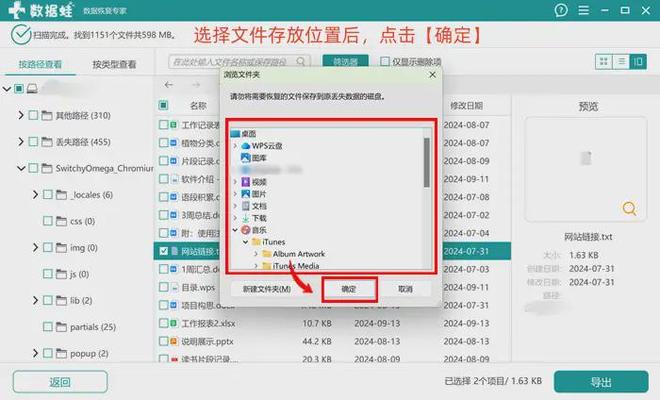
Task: Click the iTunes folder icon
Action: pos(256,242)
